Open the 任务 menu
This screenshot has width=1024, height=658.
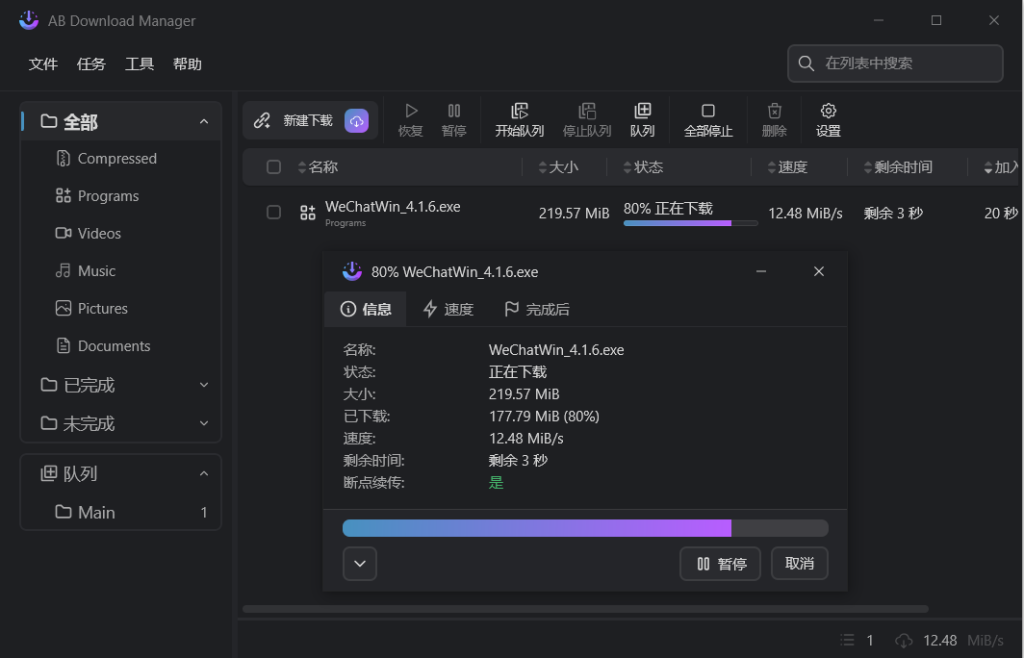click(x=91, y=64)
